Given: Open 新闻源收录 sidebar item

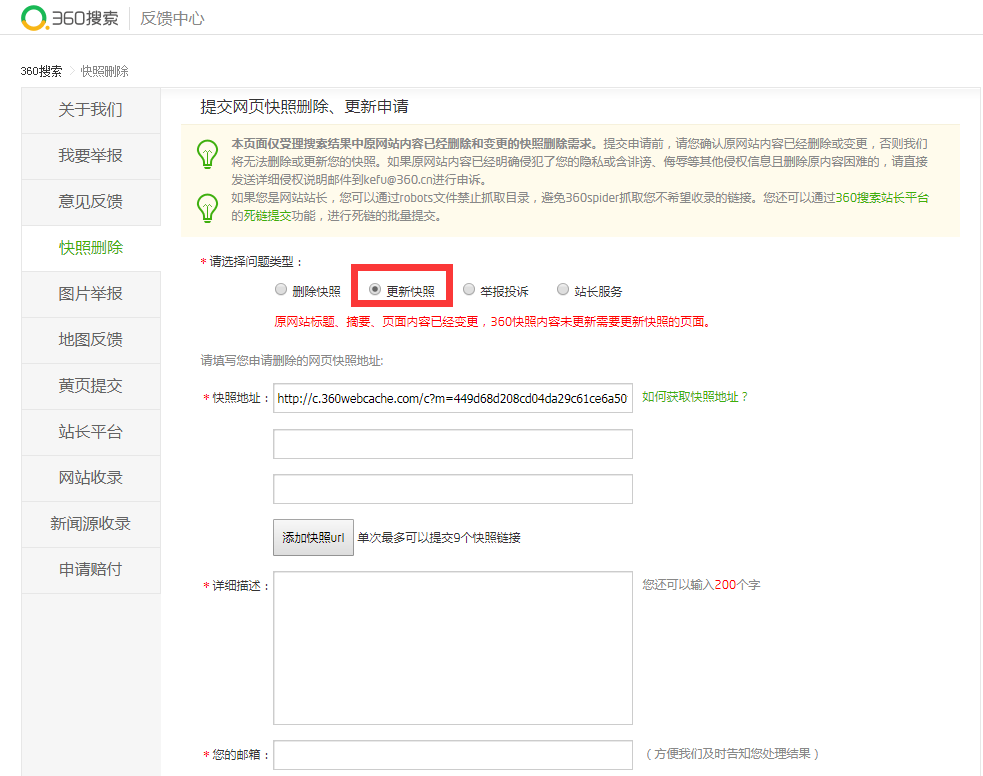Looking at the screenshot, I should coord(91,524).
